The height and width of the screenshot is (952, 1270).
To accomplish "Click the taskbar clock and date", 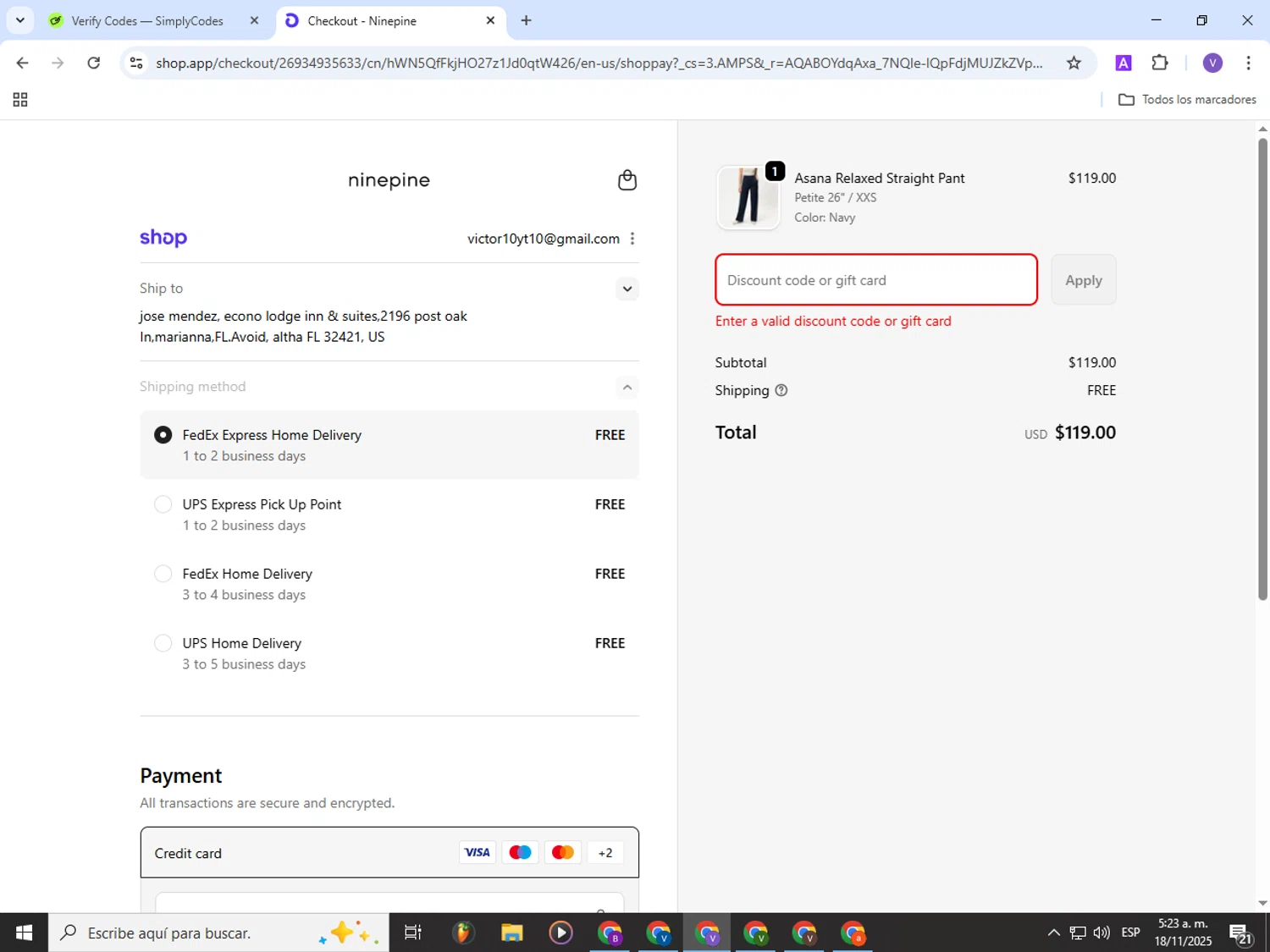I will click(x=1183, y=933).
